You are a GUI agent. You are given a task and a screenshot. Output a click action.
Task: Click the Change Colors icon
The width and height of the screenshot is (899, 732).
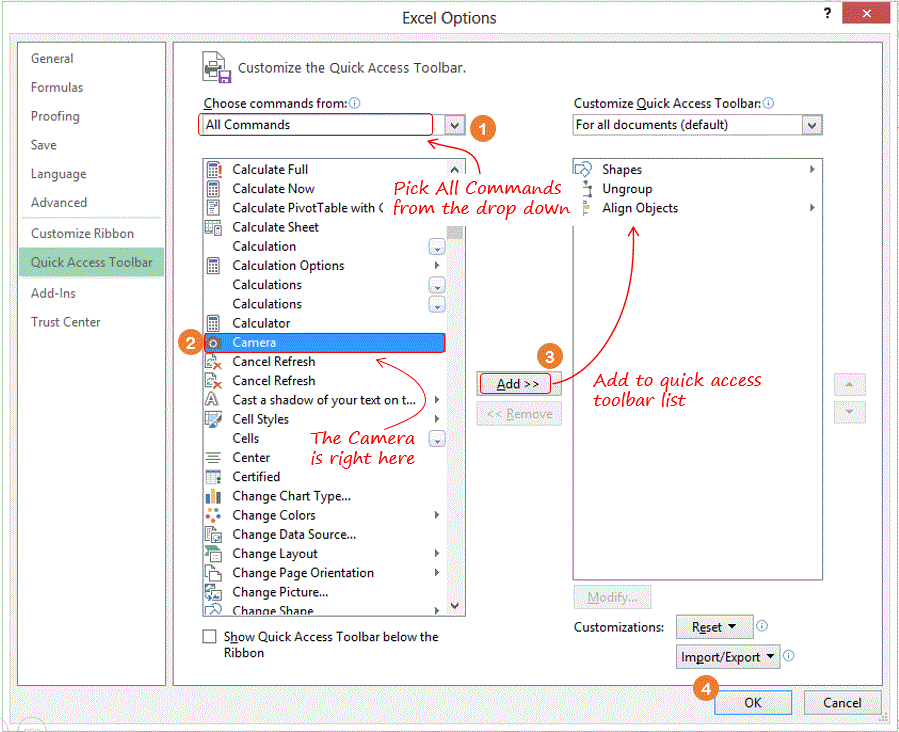(x=213, y=515)
